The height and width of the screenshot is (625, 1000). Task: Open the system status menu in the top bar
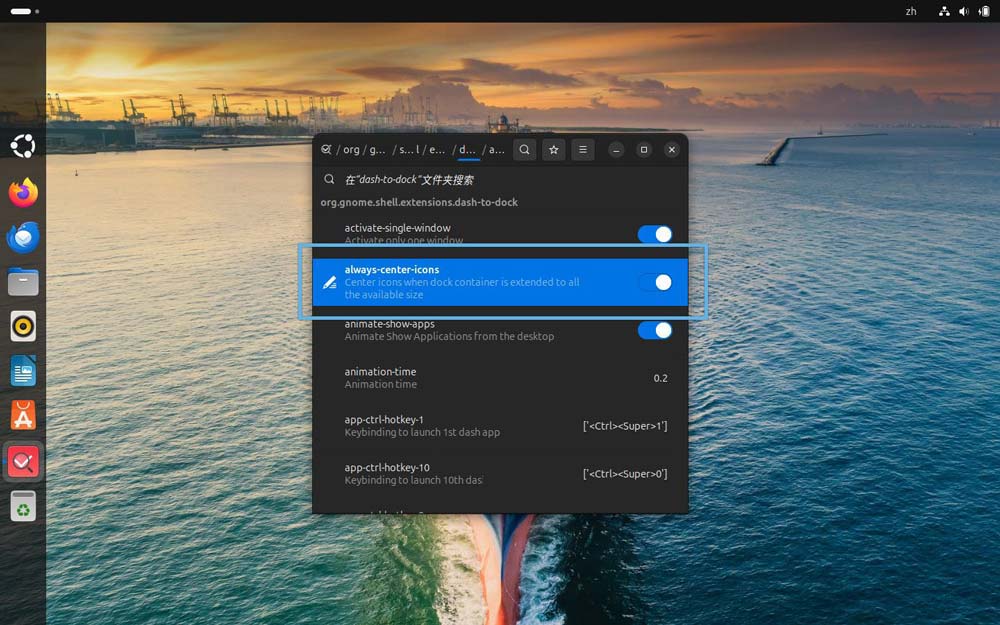[x=964, y=11]
